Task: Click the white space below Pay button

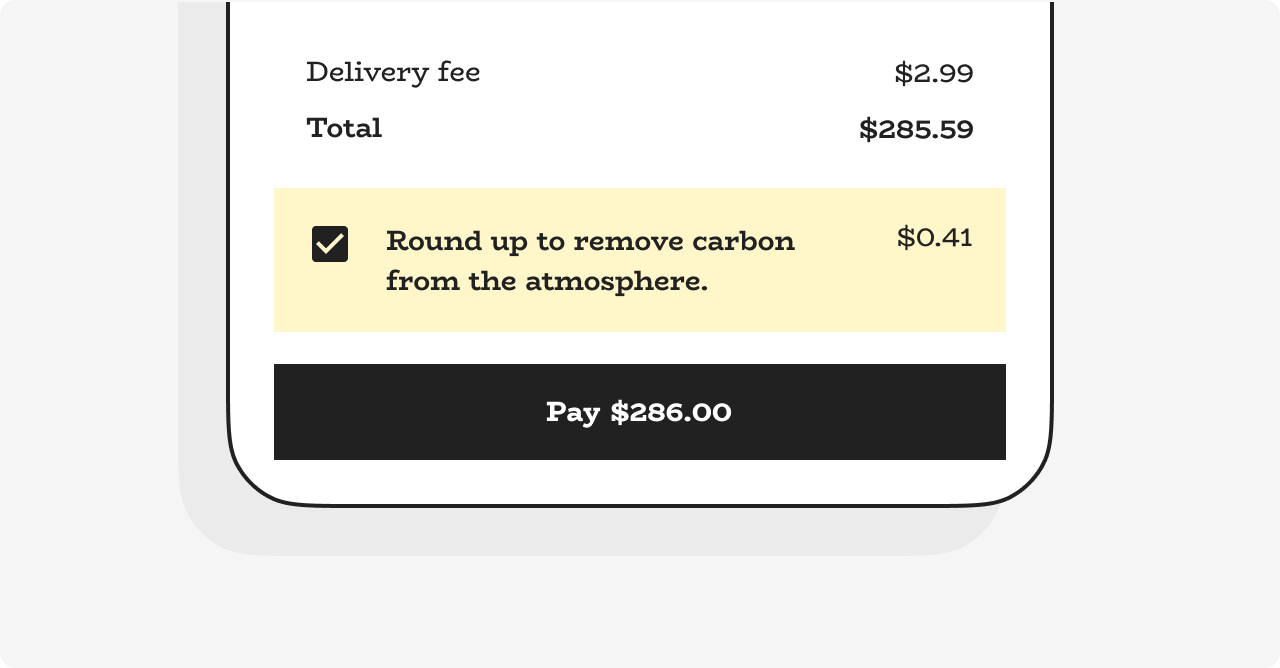Action: (640, 480)
